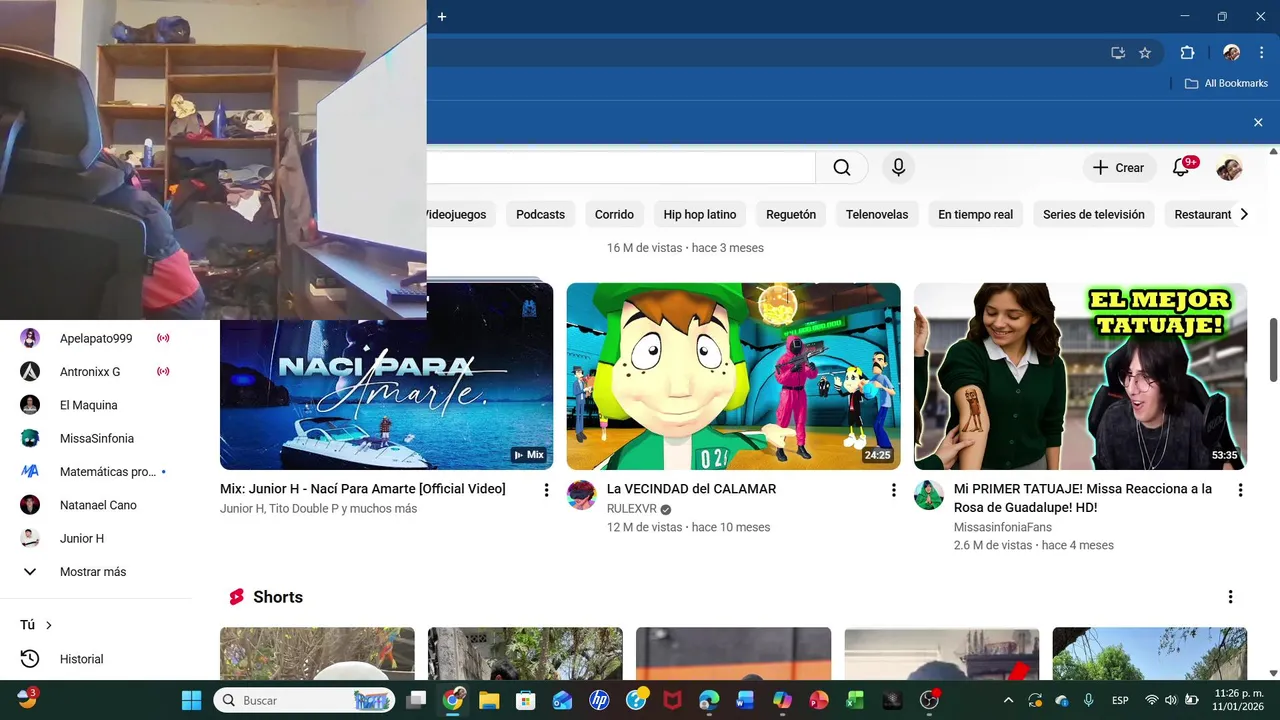
Task: Play the Nací Para Amarte mix thumbnail
Action: tap(386, 376)
